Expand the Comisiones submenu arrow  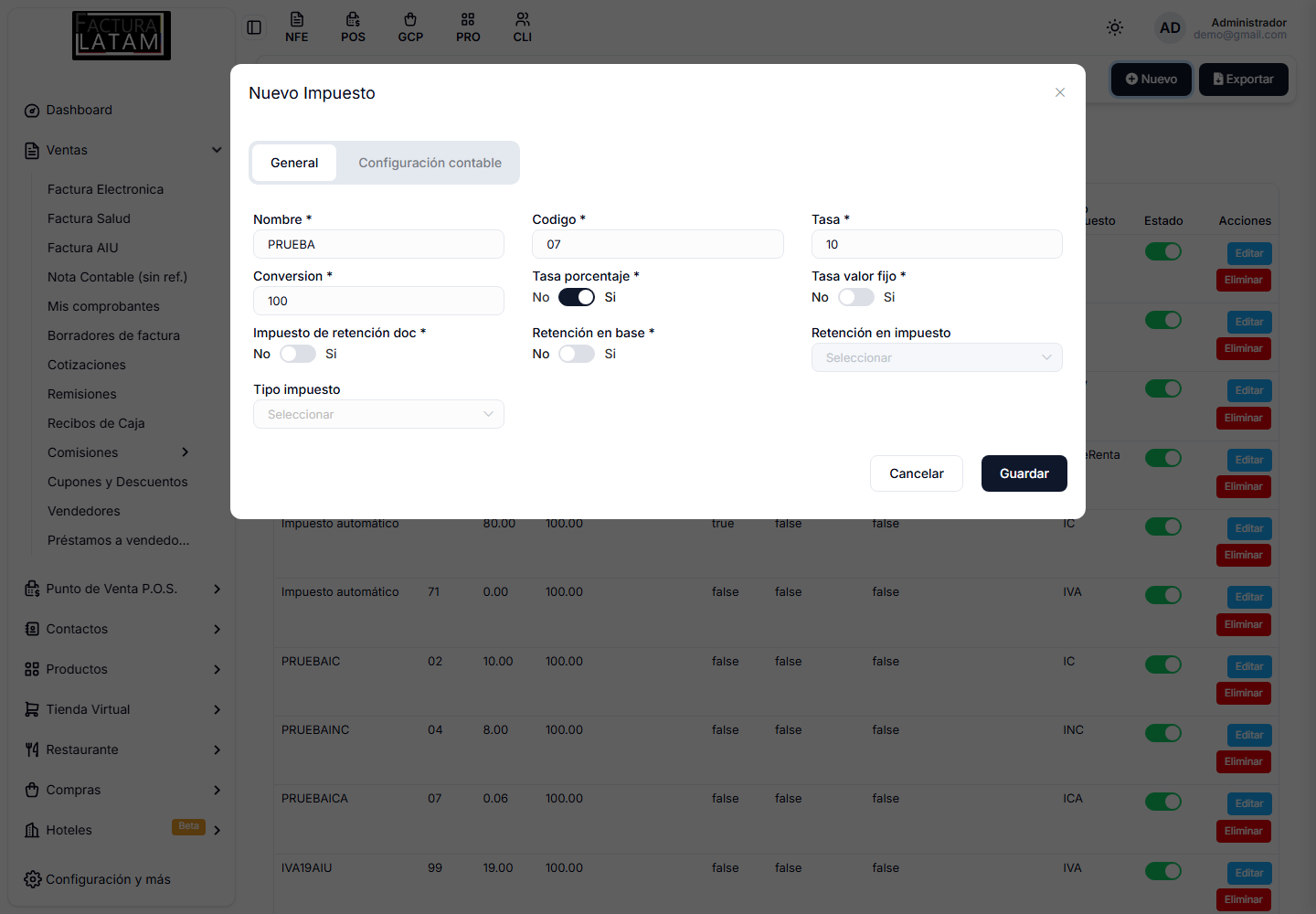(x=186, y=452)
